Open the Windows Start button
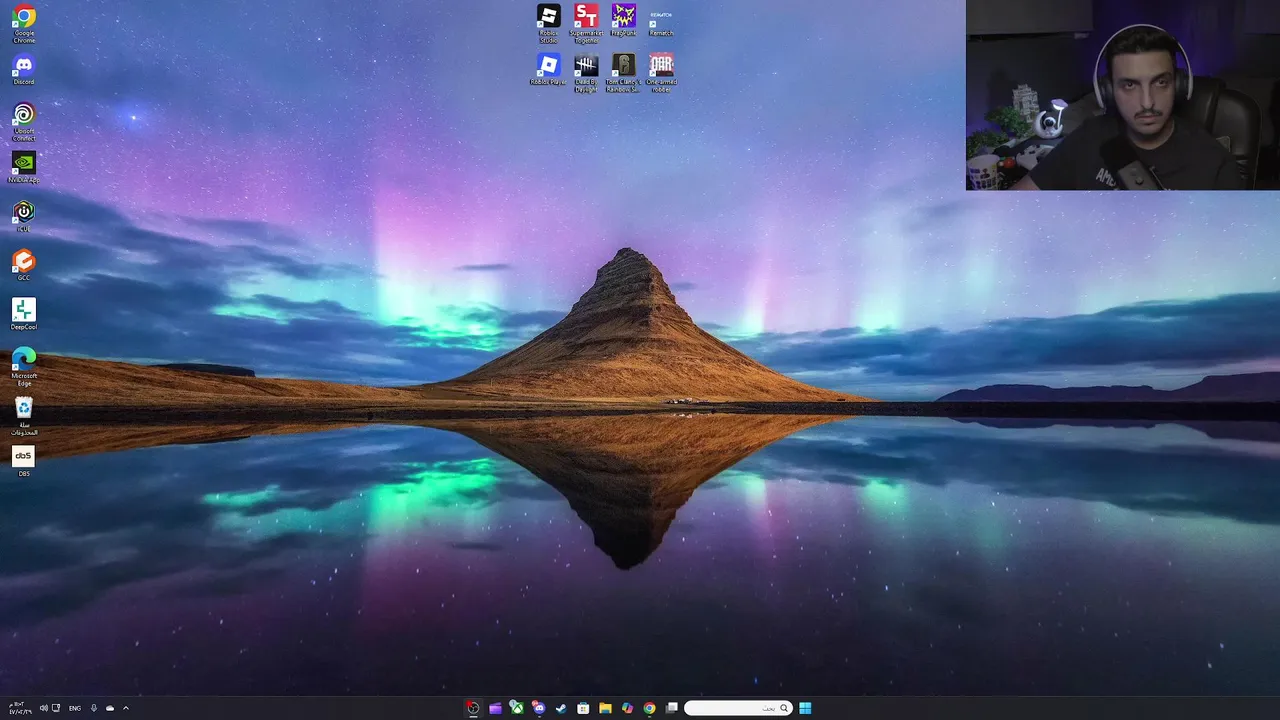 click(805, 708)
